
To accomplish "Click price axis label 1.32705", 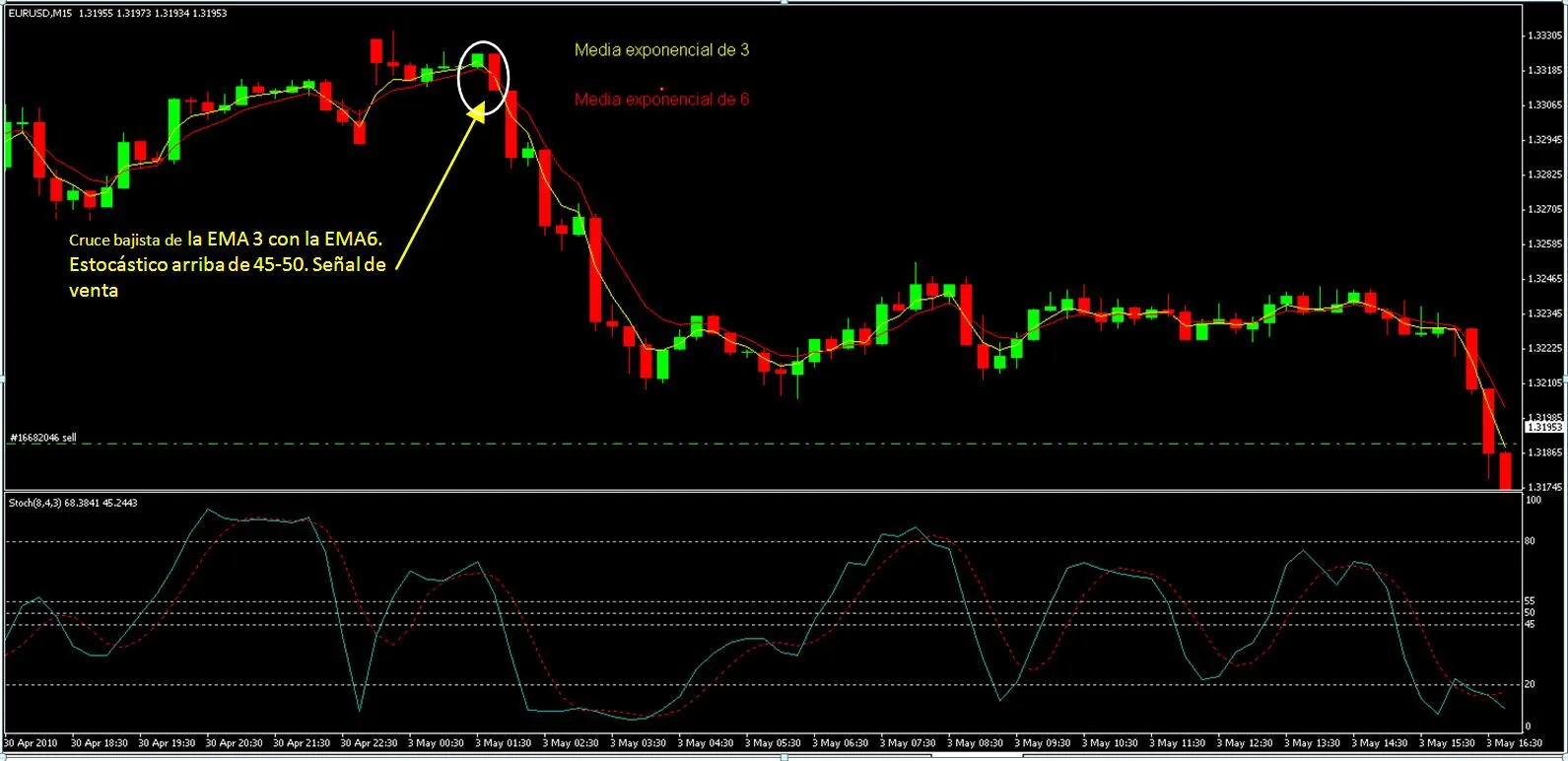I will tap(1544, 209).
